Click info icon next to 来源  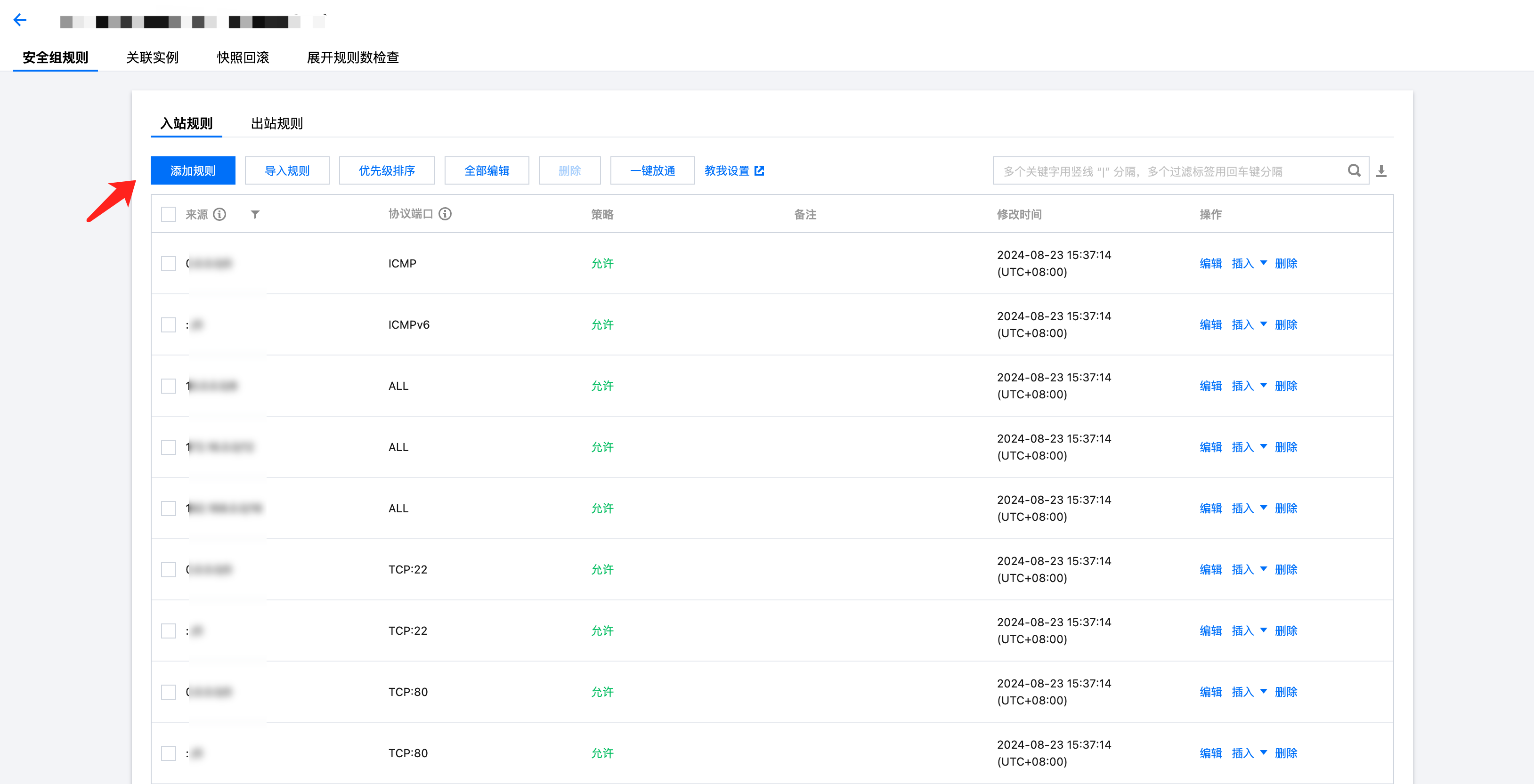click(220, 214)
